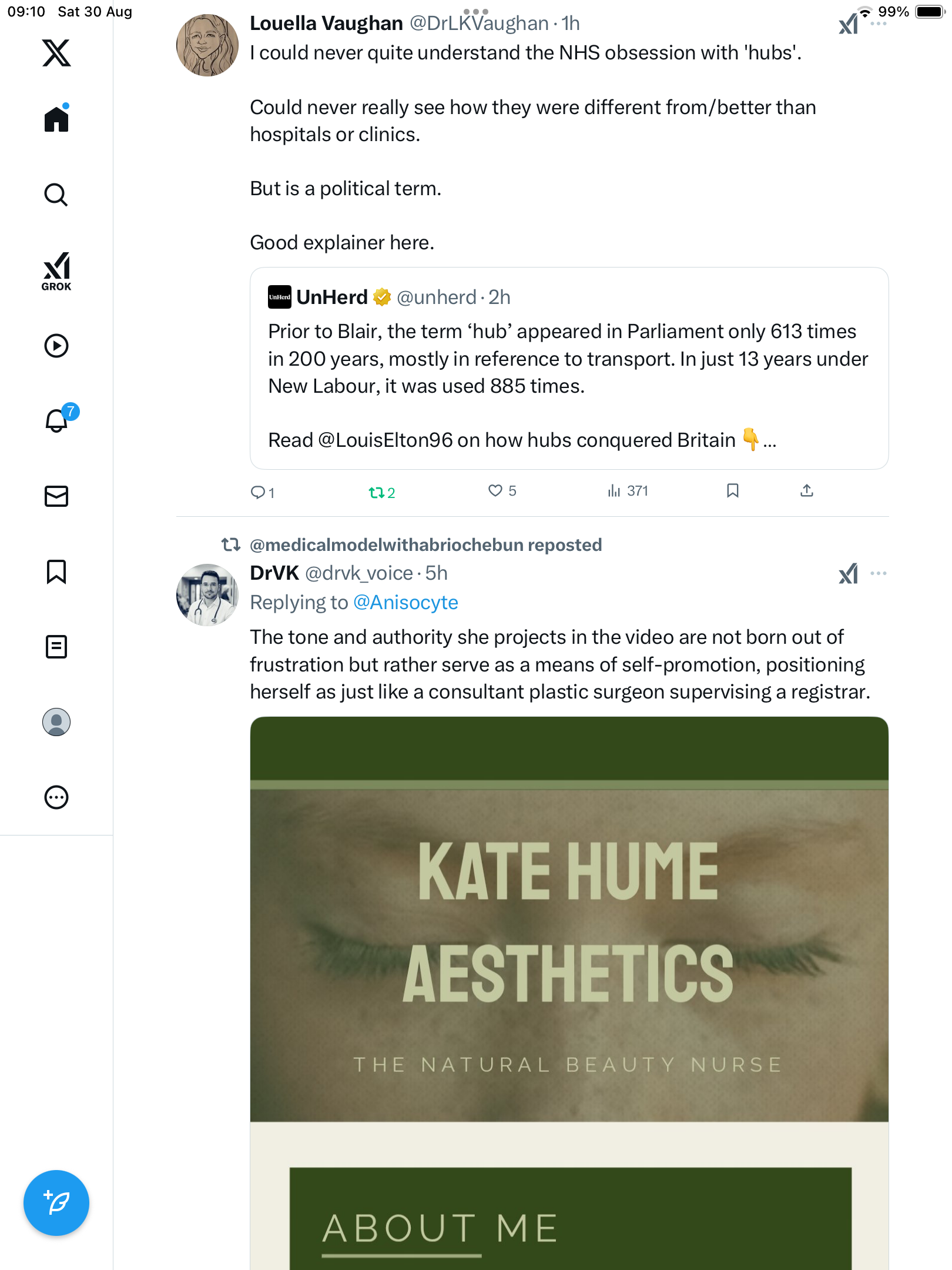Open Grok from the sidebar

pos(56,272)
